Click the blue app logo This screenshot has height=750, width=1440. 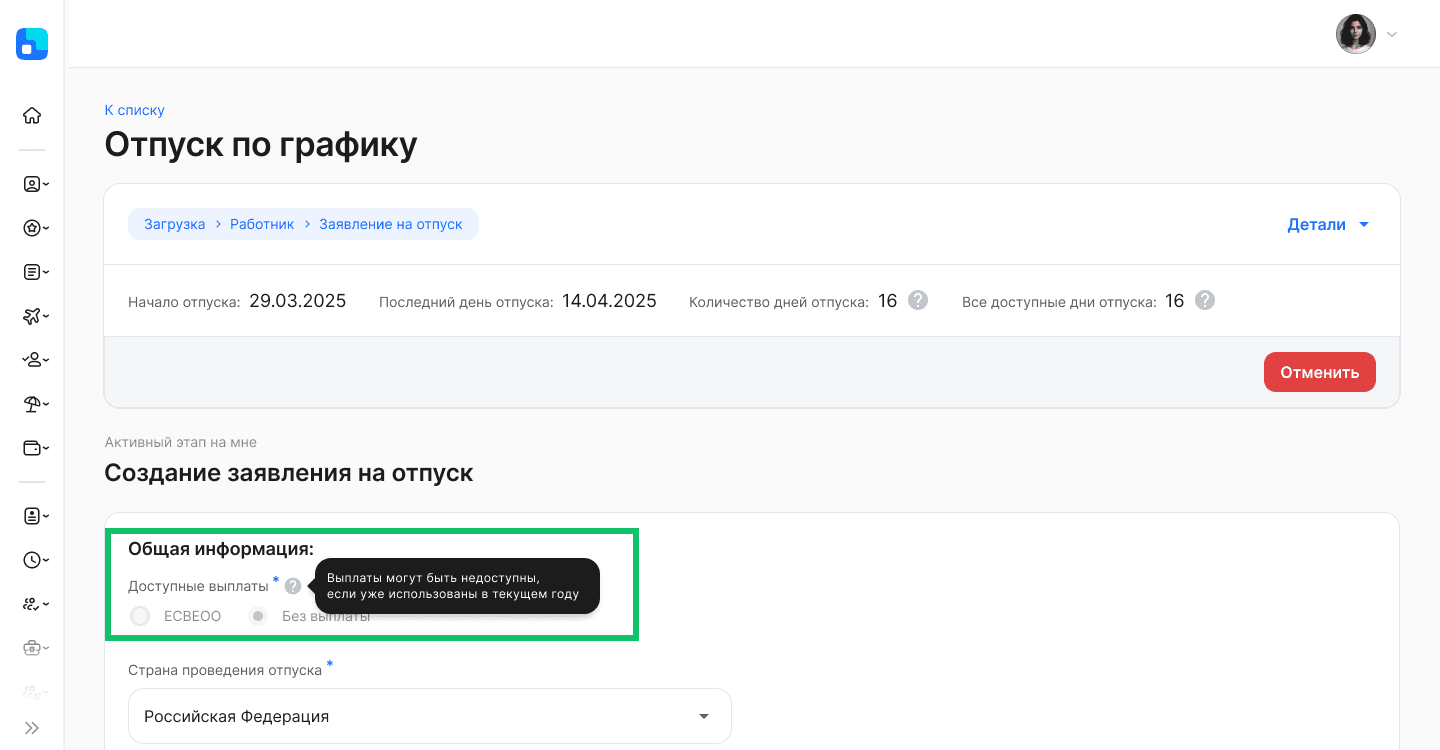pyautogui.click(x=32, y=44)
